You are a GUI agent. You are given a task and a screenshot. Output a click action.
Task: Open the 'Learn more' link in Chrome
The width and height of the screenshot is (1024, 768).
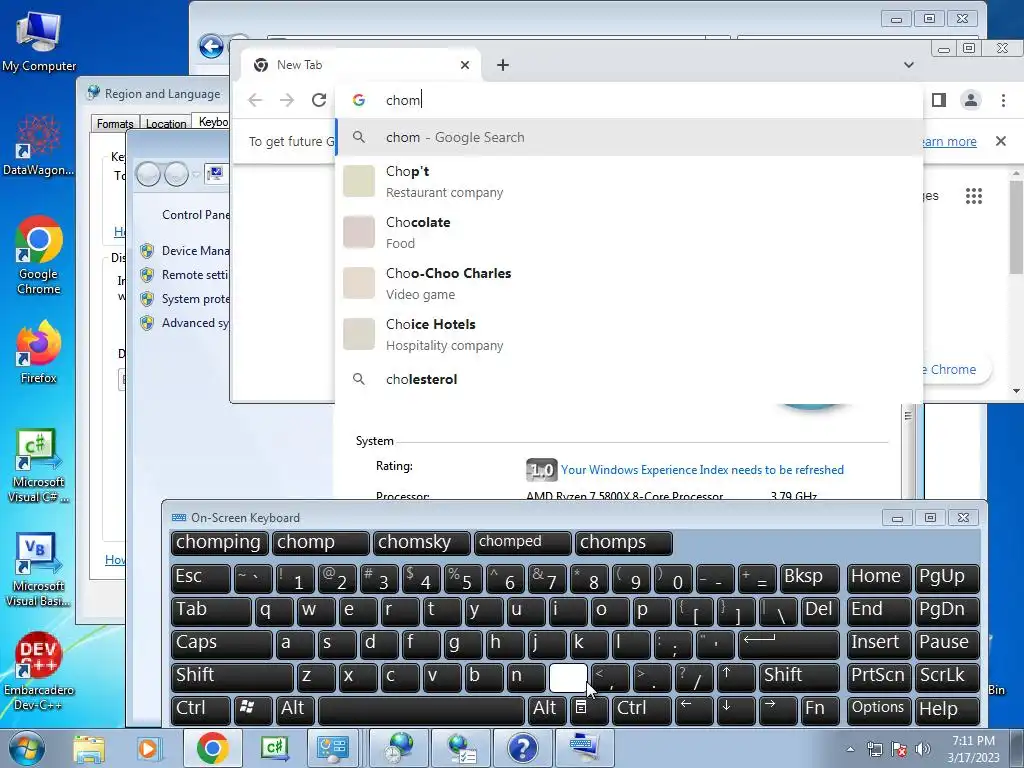click(948, 141)
